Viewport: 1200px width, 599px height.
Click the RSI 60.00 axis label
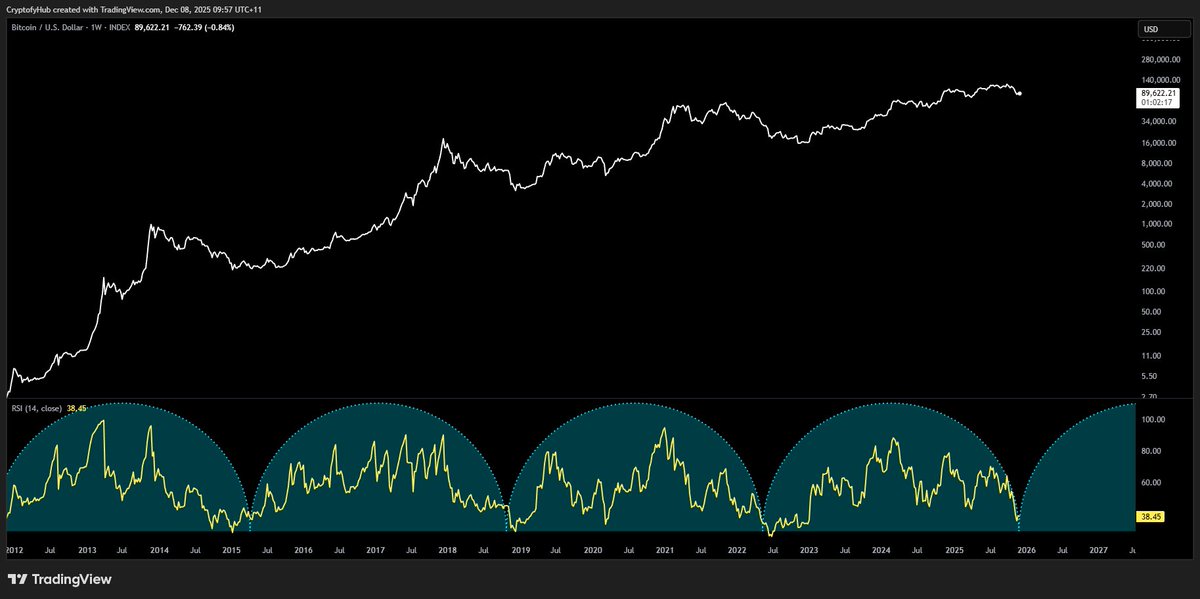point(1151,482)
